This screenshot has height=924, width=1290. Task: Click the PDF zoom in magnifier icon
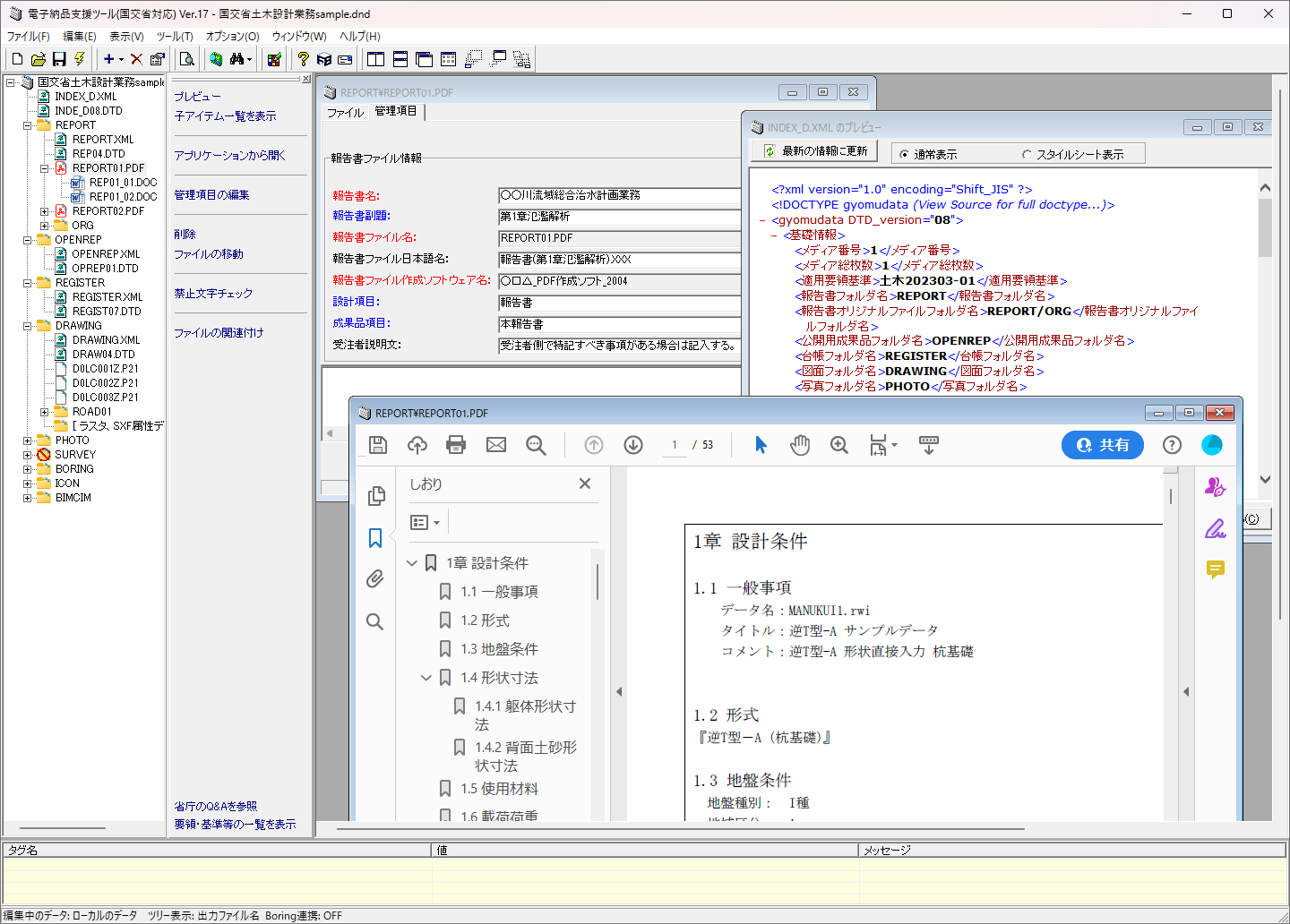tap(839, 445)
